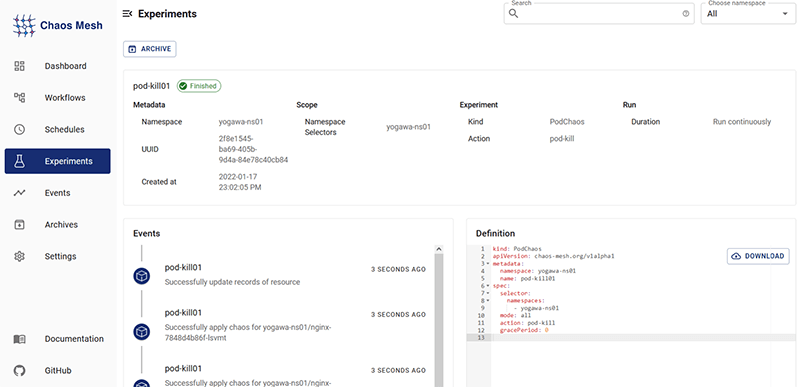Click the Definition panel heading

click(495, 234)
